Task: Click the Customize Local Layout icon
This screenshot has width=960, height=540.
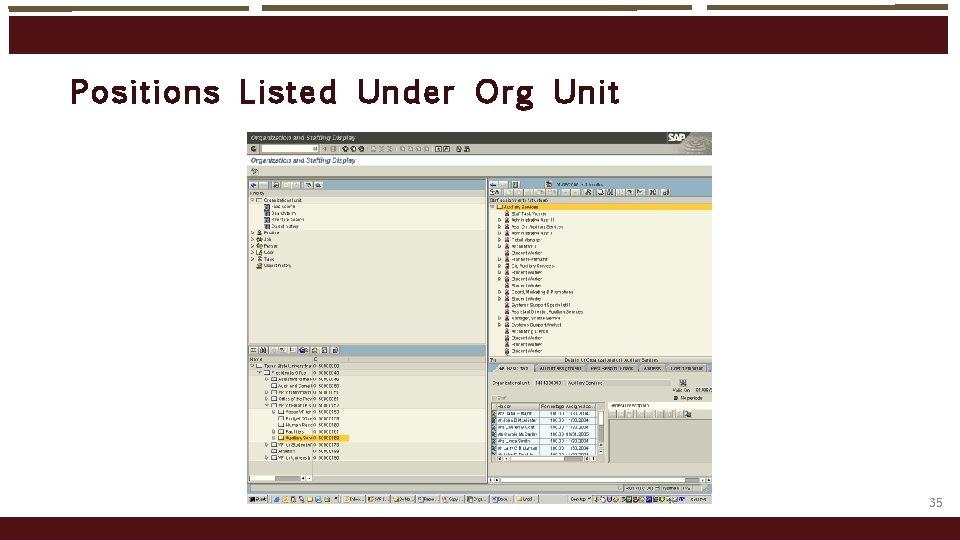Action: tap(467, 149)
